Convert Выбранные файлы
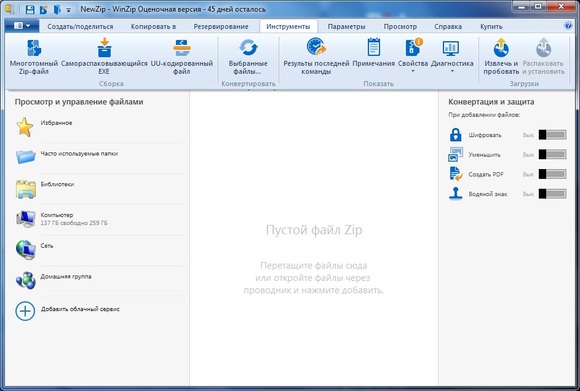Viewport: 580px width, 391px height. click(x=248, y=57)
